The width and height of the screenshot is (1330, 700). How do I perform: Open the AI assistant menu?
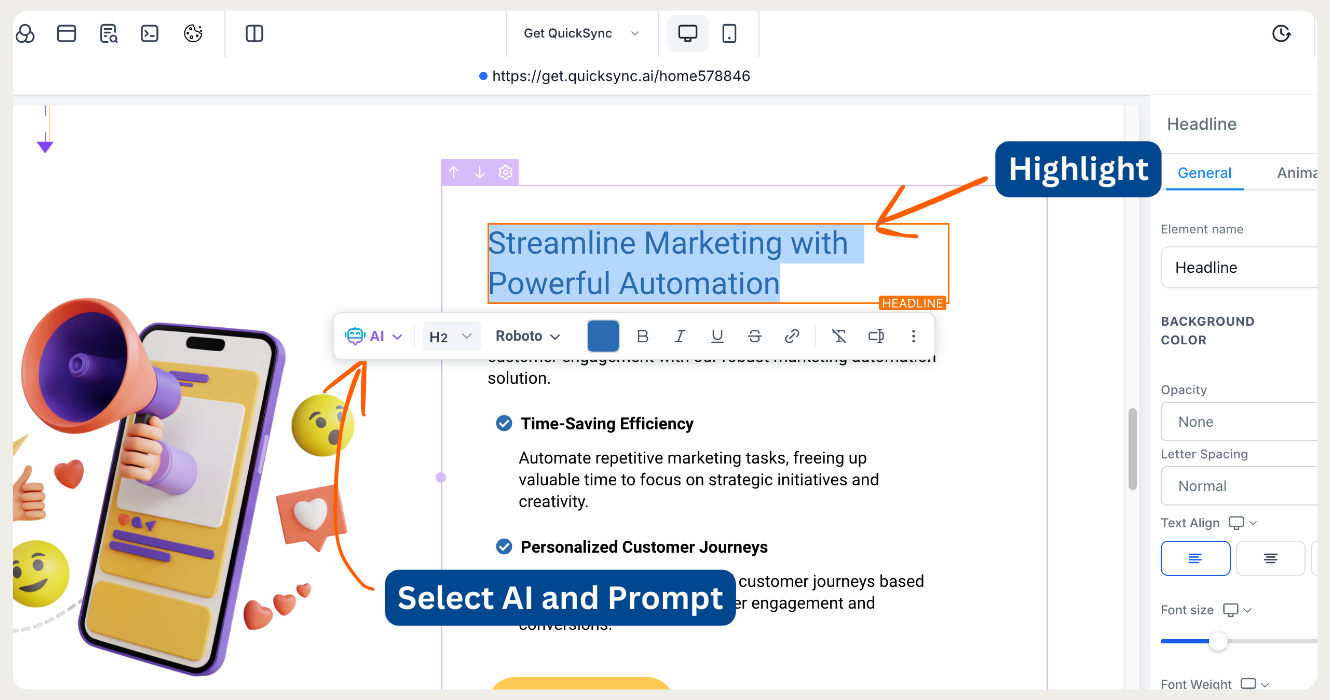[374, 336]
